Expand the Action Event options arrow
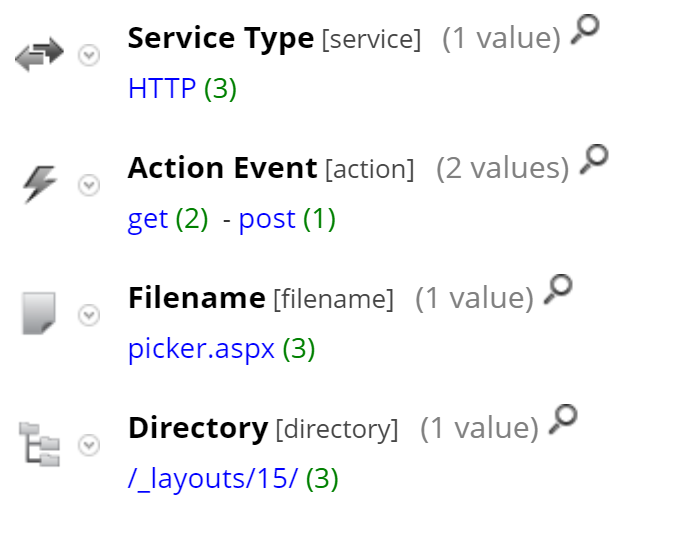 click(89, 185)
